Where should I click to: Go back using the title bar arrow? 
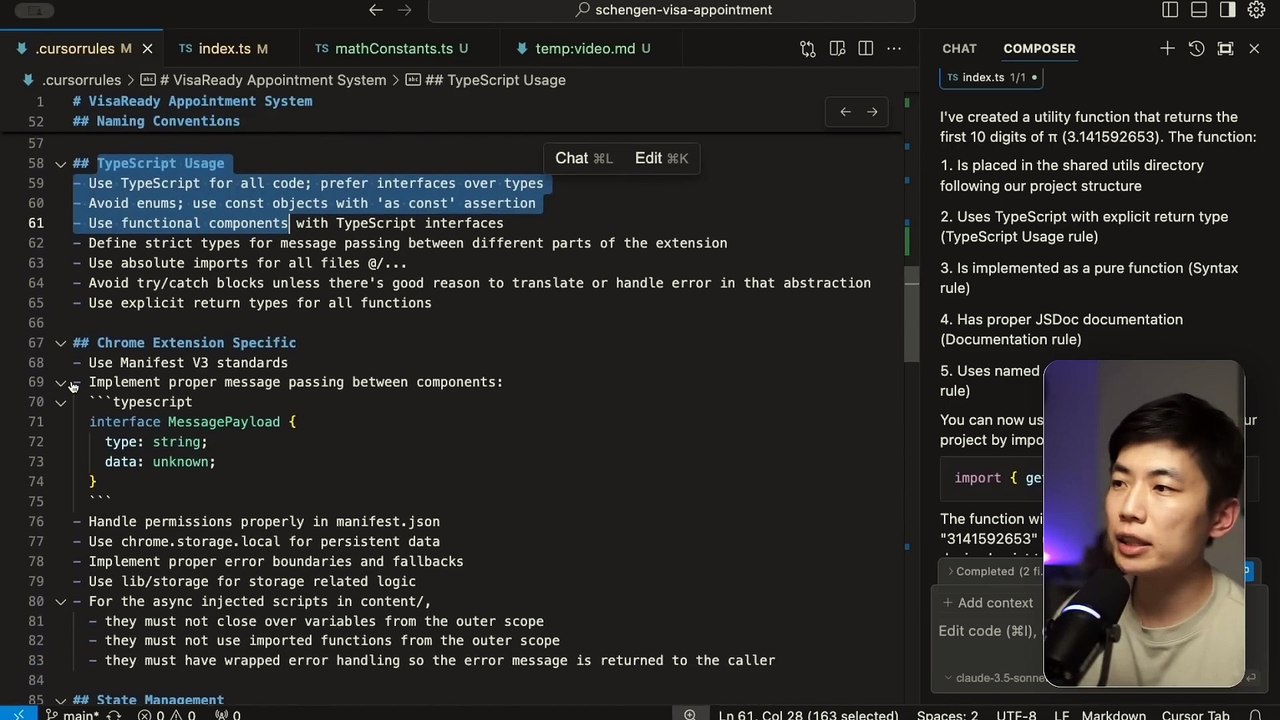click(x=376, y=10)
